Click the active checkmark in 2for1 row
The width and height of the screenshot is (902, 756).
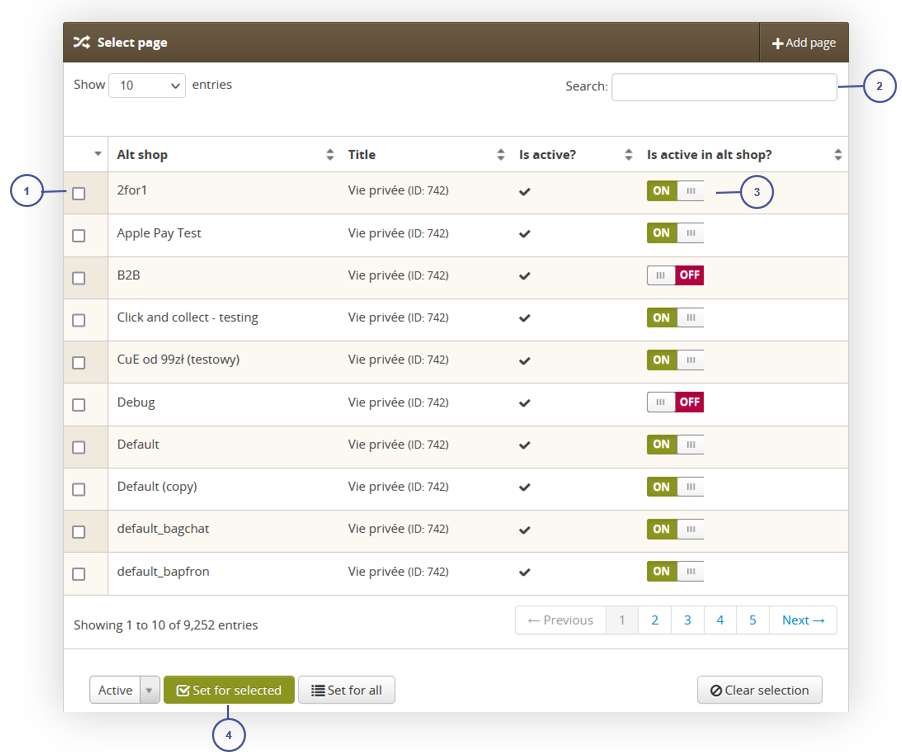(x=525, y=192)
